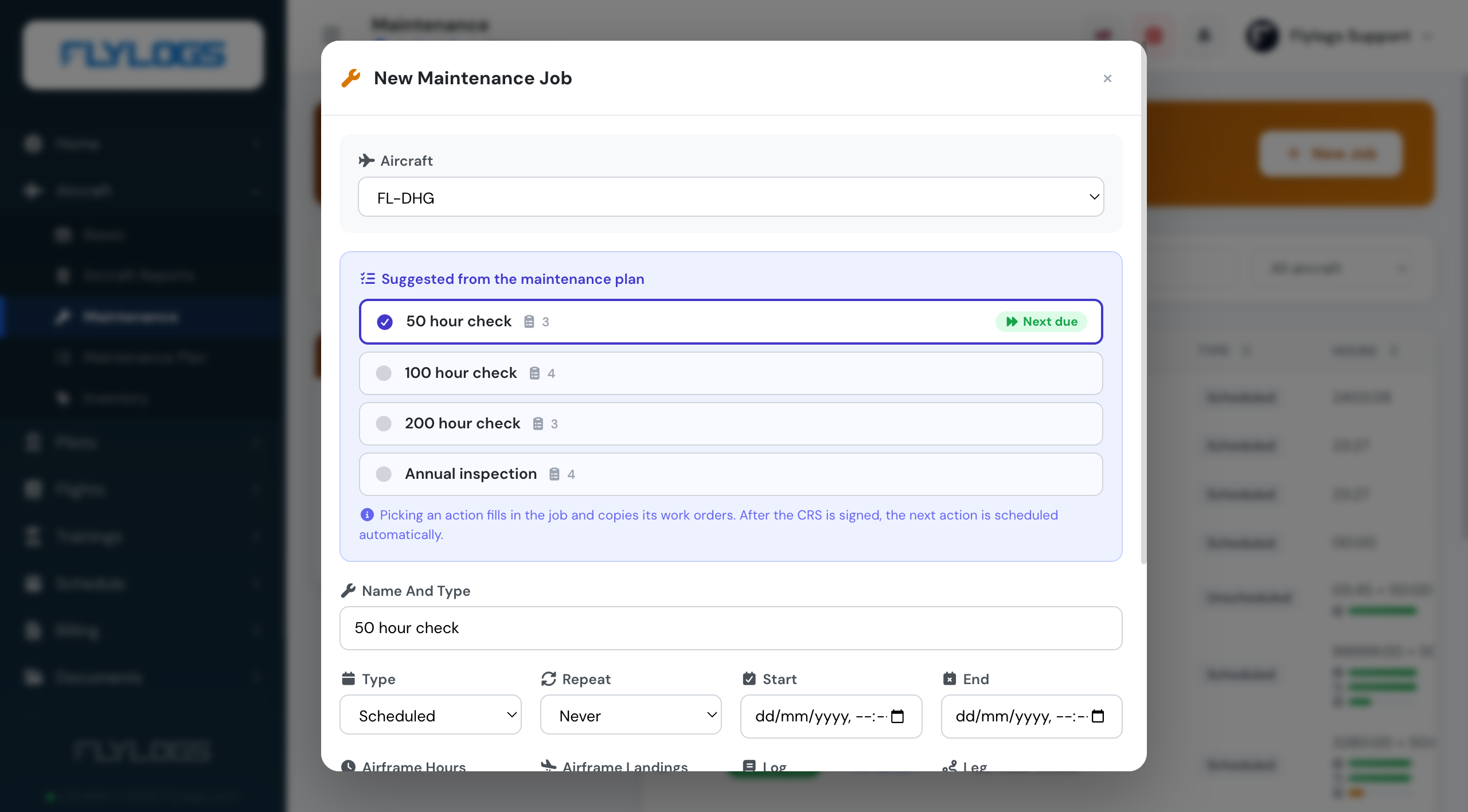Click the dialog's vertical scrollbar
Viewport: 1468px width, 812px height.
click(x=1143, y=304)
